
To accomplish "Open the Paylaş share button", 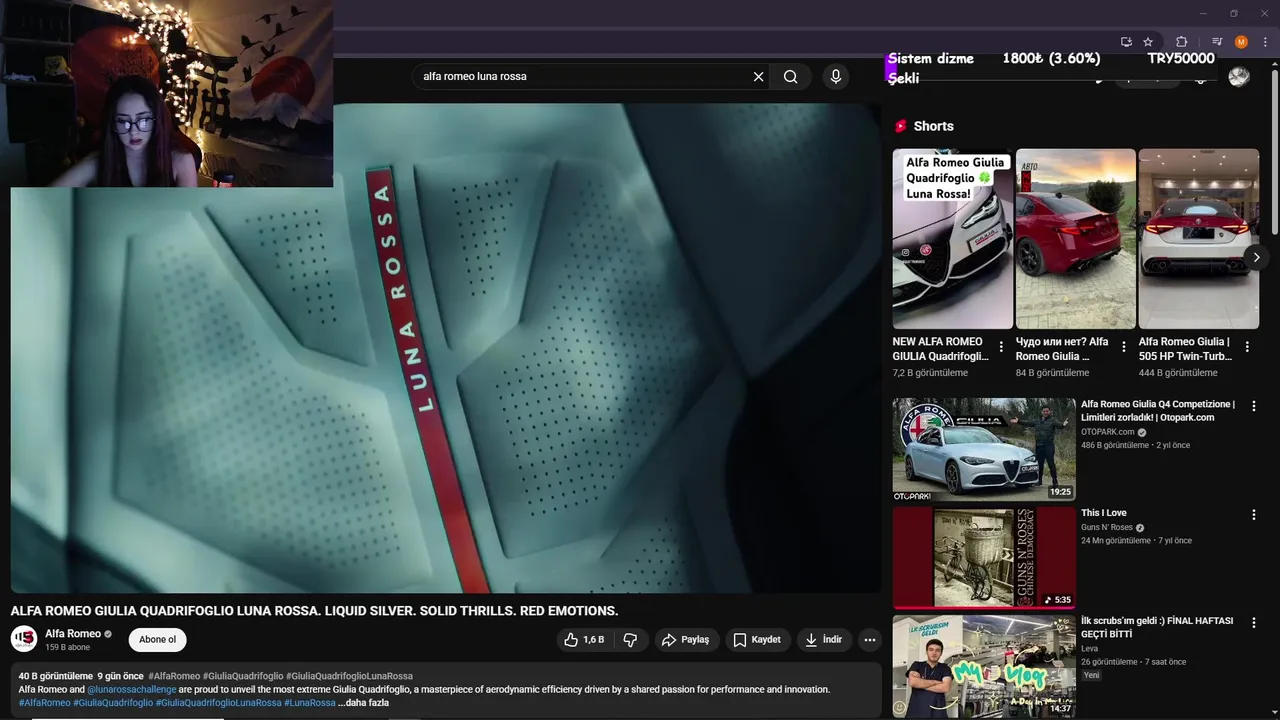I will (x=686, y=640).
